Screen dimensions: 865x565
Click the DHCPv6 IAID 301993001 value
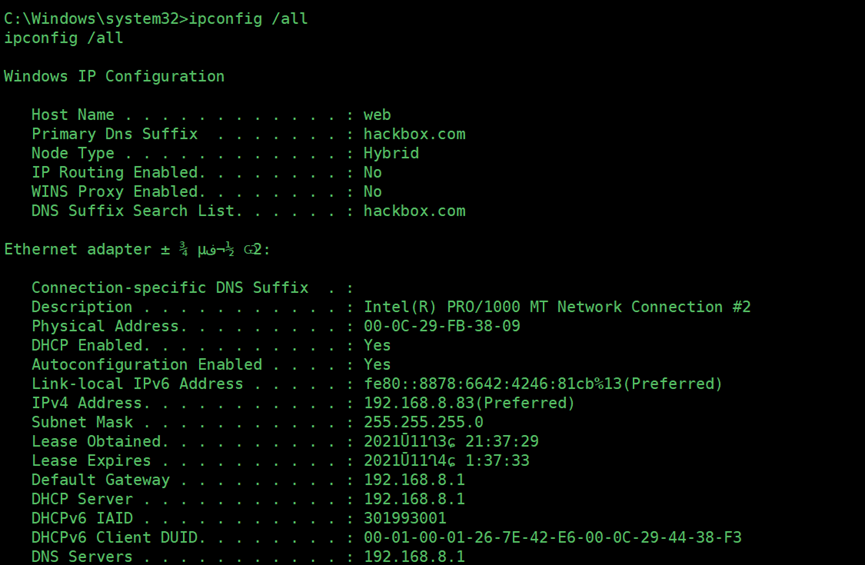pyautogui.click(x=405, y=518)
